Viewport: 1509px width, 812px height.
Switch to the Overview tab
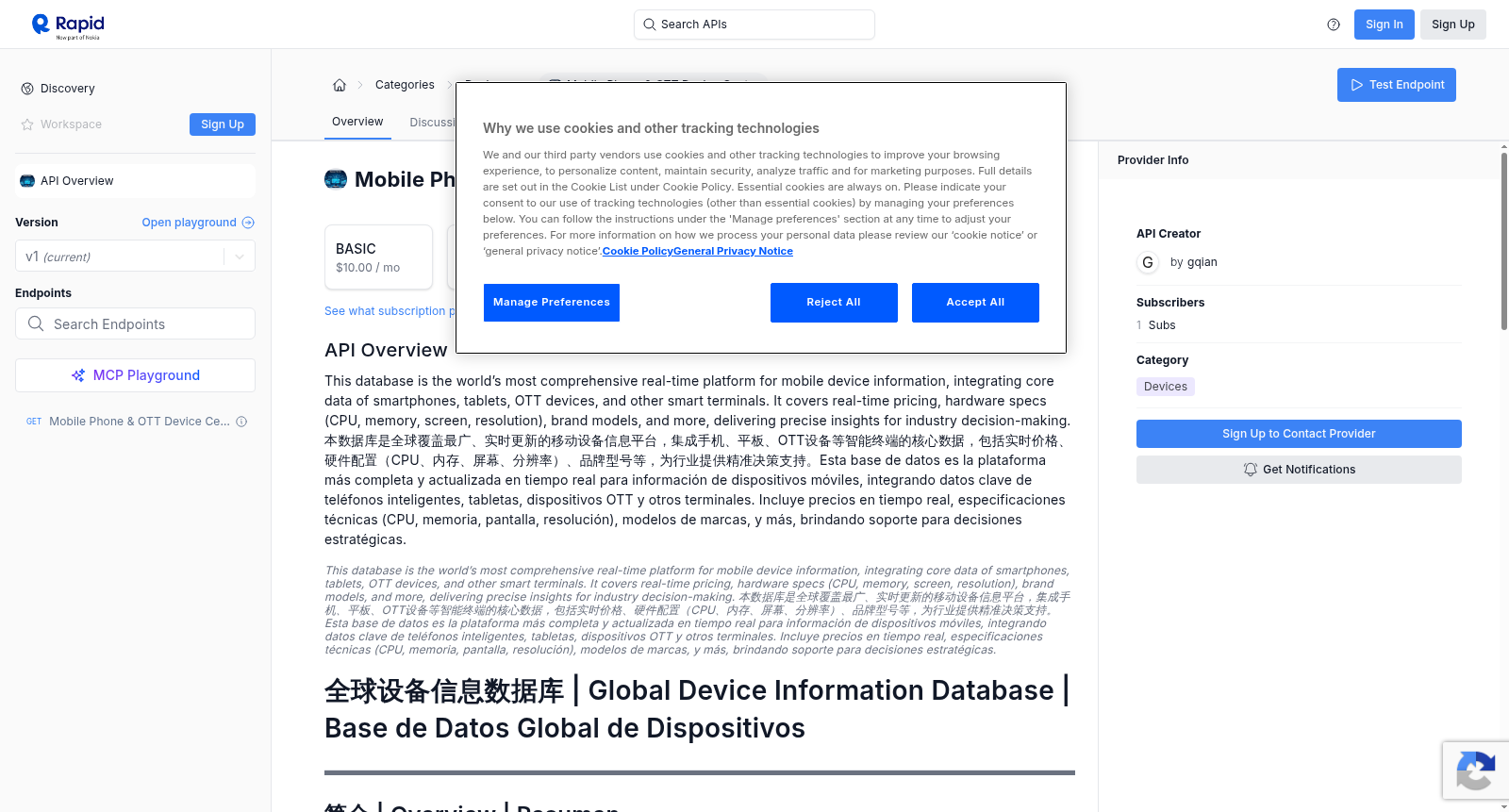[357, 122]
